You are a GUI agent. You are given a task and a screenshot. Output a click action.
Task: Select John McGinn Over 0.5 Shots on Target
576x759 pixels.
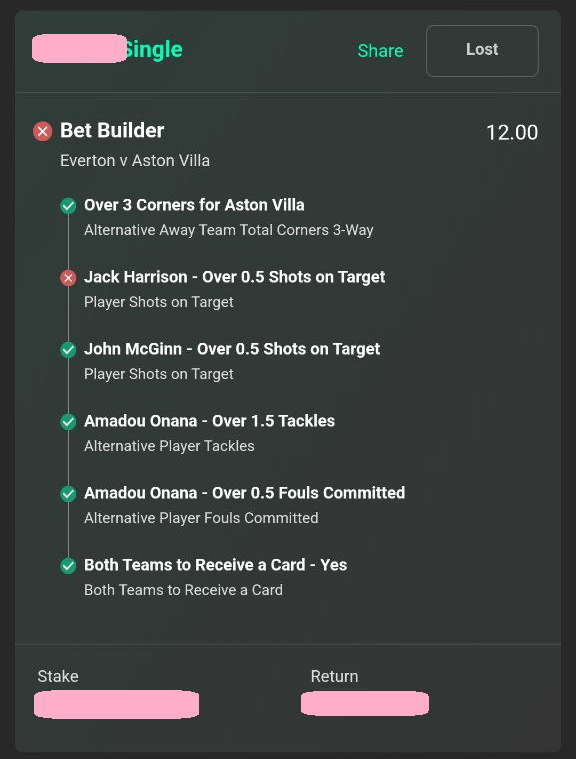pyautogui.click(x=232, y=349)
